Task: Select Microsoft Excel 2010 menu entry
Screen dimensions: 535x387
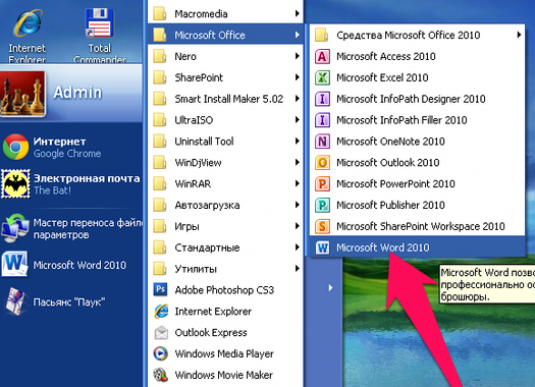Action: 417,77
